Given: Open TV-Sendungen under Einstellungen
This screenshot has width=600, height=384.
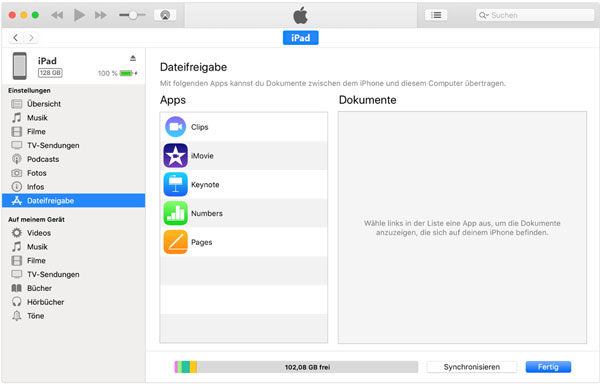Looking at the screenshot, I should [73, 145].
